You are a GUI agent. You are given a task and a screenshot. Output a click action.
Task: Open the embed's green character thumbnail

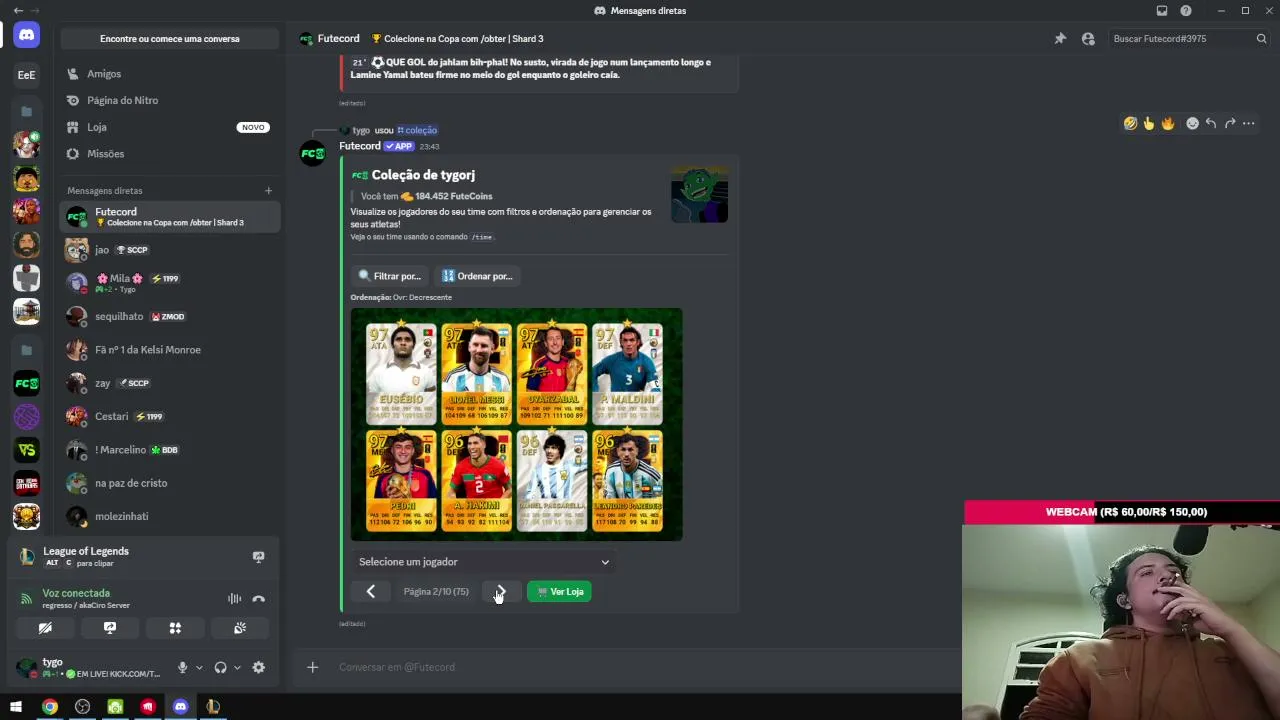coord(700,194)
